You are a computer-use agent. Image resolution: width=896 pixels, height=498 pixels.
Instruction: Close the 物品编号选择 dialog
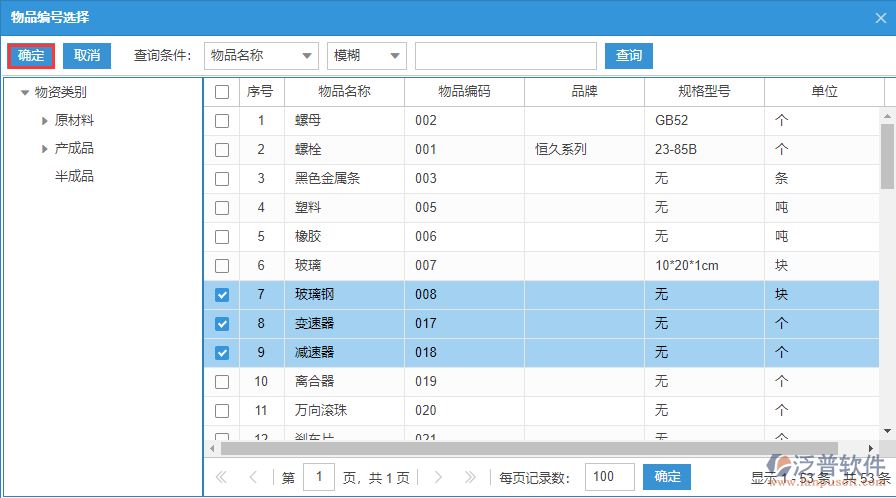pyautogui.click(x=881, y=18)
